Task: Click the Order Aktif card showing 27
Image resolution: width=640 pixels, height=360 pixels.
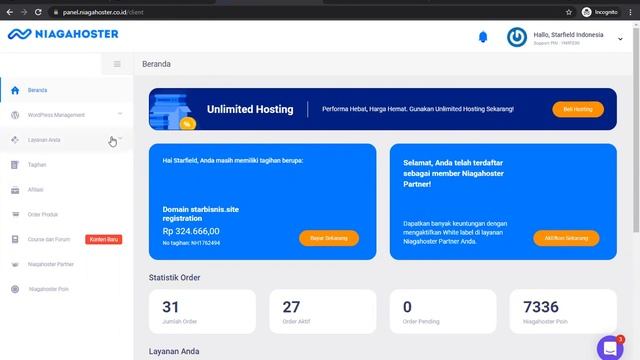Action: [323, 311]
